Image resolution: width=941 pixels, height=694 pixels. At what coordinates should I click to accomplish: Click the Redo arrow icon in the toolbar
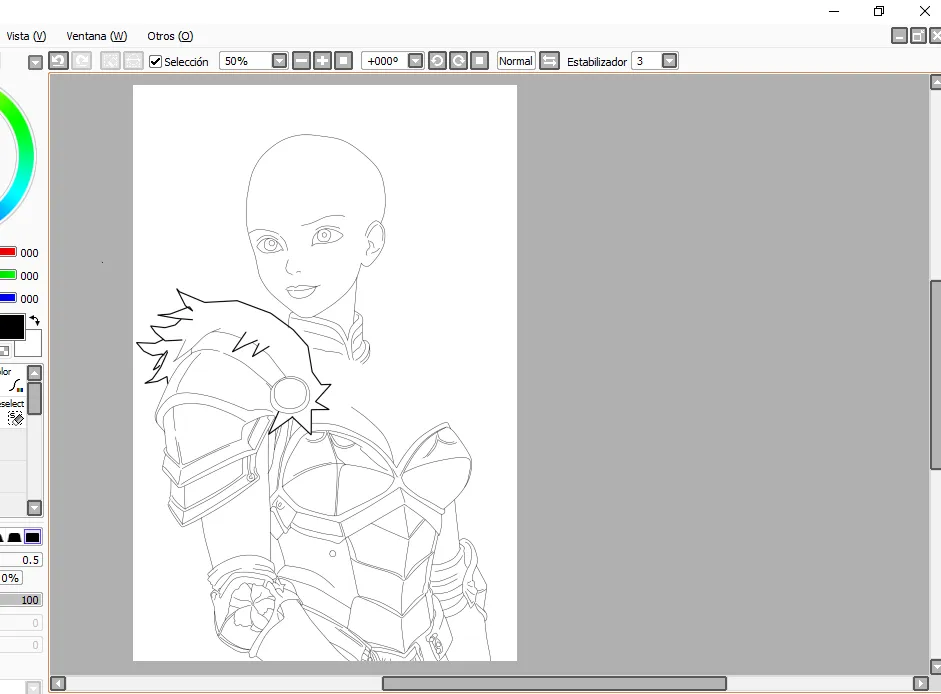81,61
